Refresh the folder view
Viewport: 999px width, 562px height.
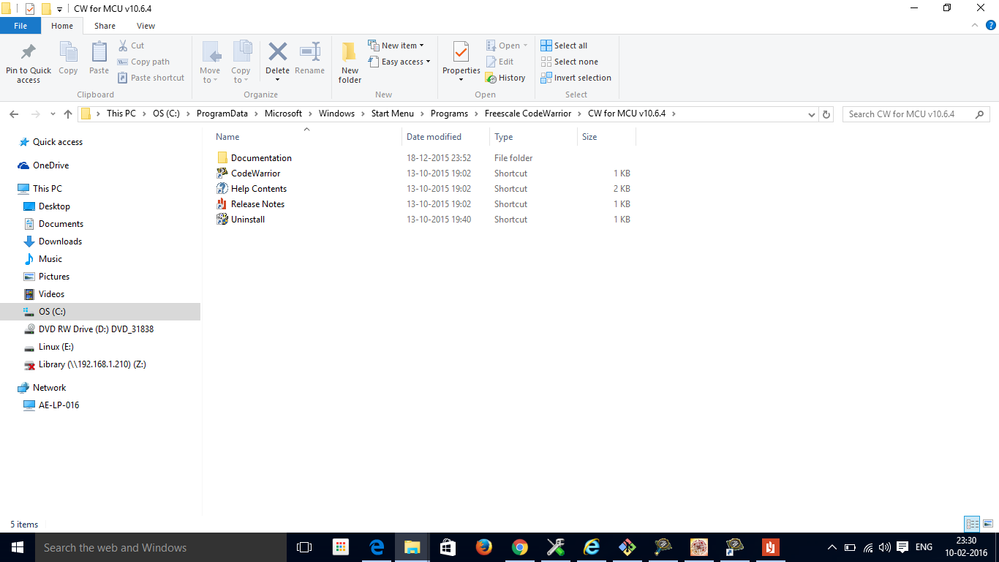pos(826,114)
